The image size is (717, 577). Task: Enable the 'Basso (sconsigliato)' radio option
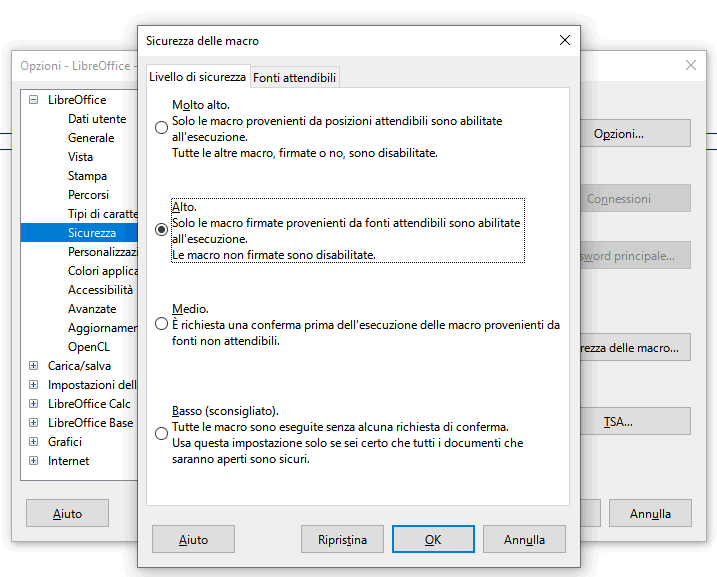point(161,433)
